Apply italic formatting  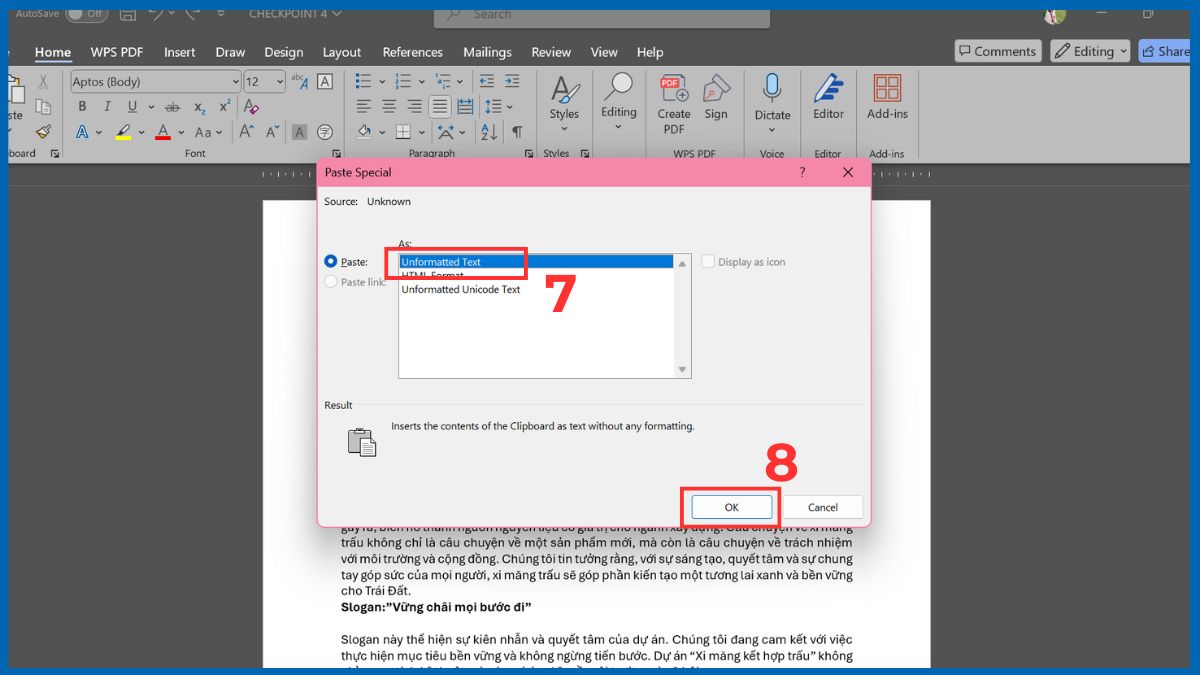[x=106, y=106]
